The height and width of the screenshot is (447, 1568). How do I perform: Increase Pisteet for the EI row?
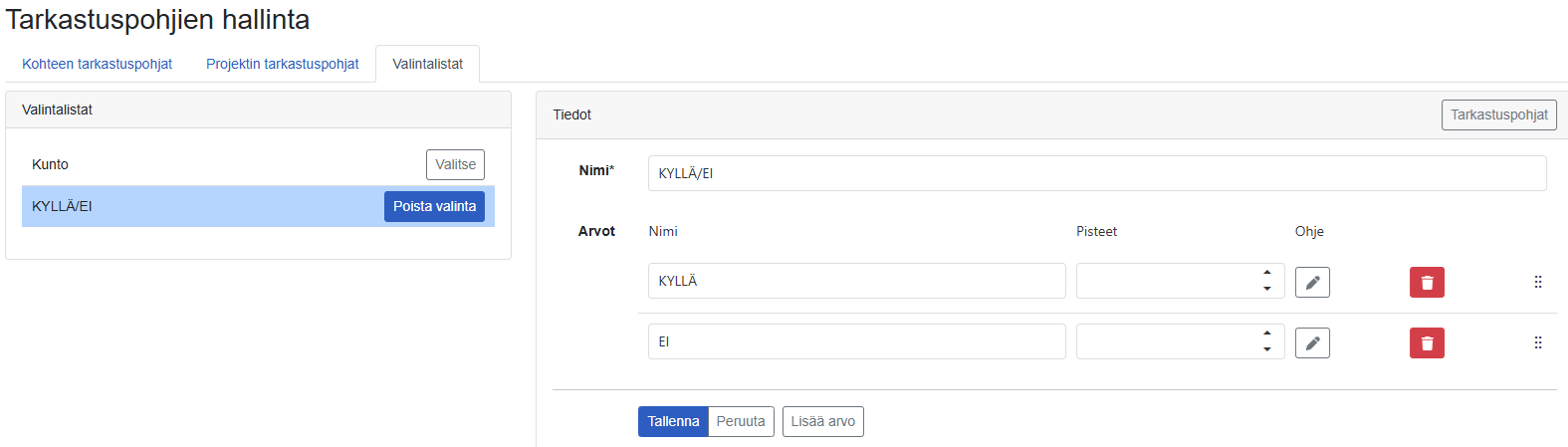[x=1267, y=334]
